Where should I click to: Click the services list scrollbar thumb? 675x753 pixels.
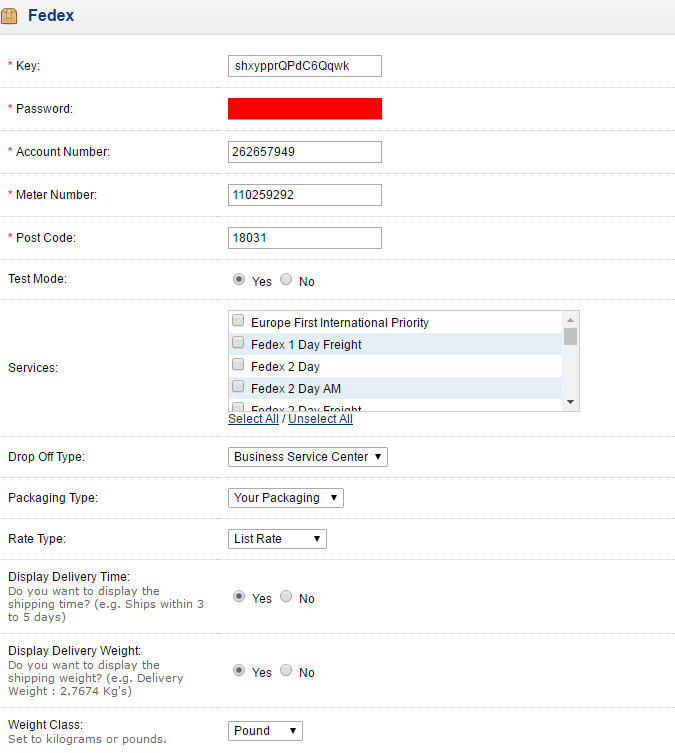pyautogui.click(x=570, y=336)
